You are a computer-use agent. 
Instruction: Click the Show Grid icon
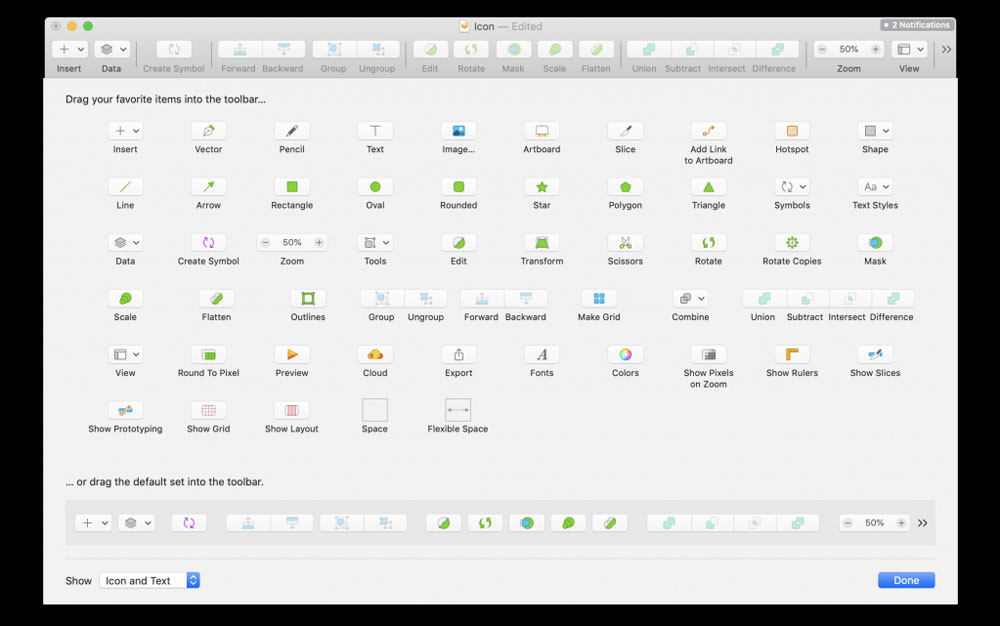click(209, 411)
